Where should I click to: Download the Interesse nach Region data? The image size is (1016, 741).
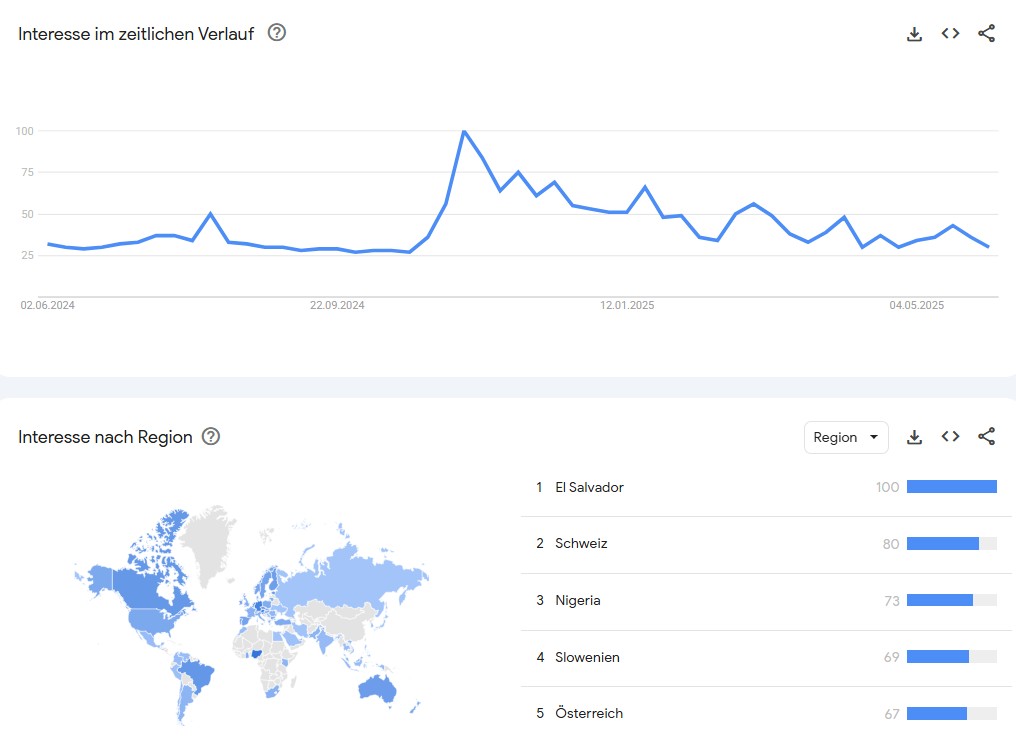914,437
